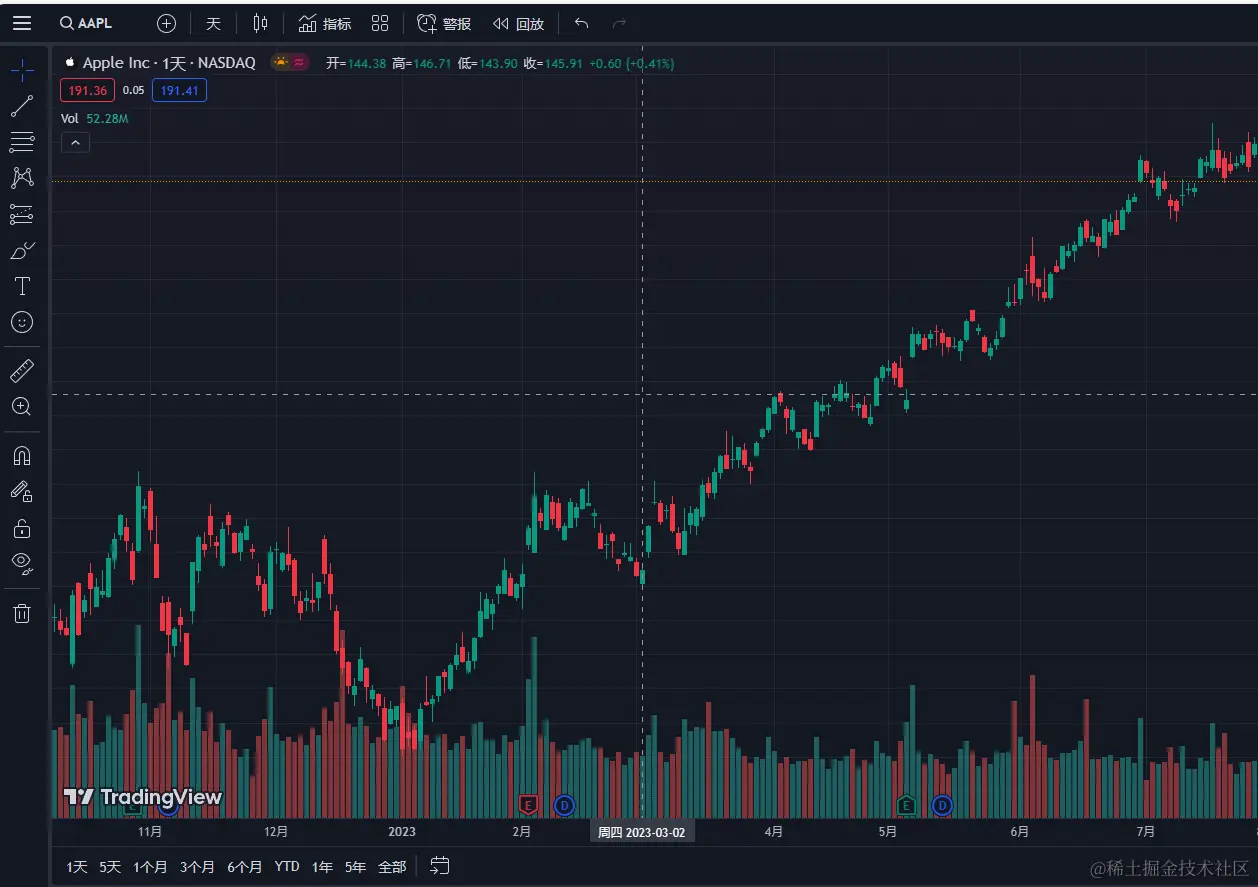Open the emoji icons tool
The width and height of the screenshot is (1258, 887).
(22, 322)
